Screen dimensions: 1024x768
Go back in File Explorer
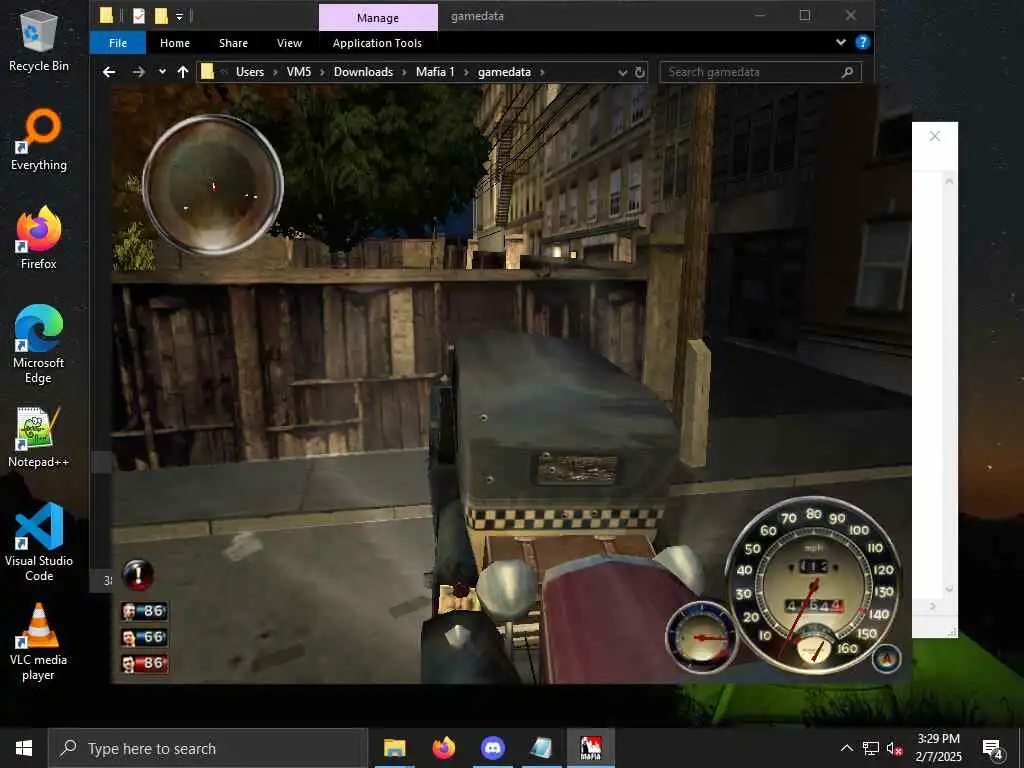[x=109, y=72]
